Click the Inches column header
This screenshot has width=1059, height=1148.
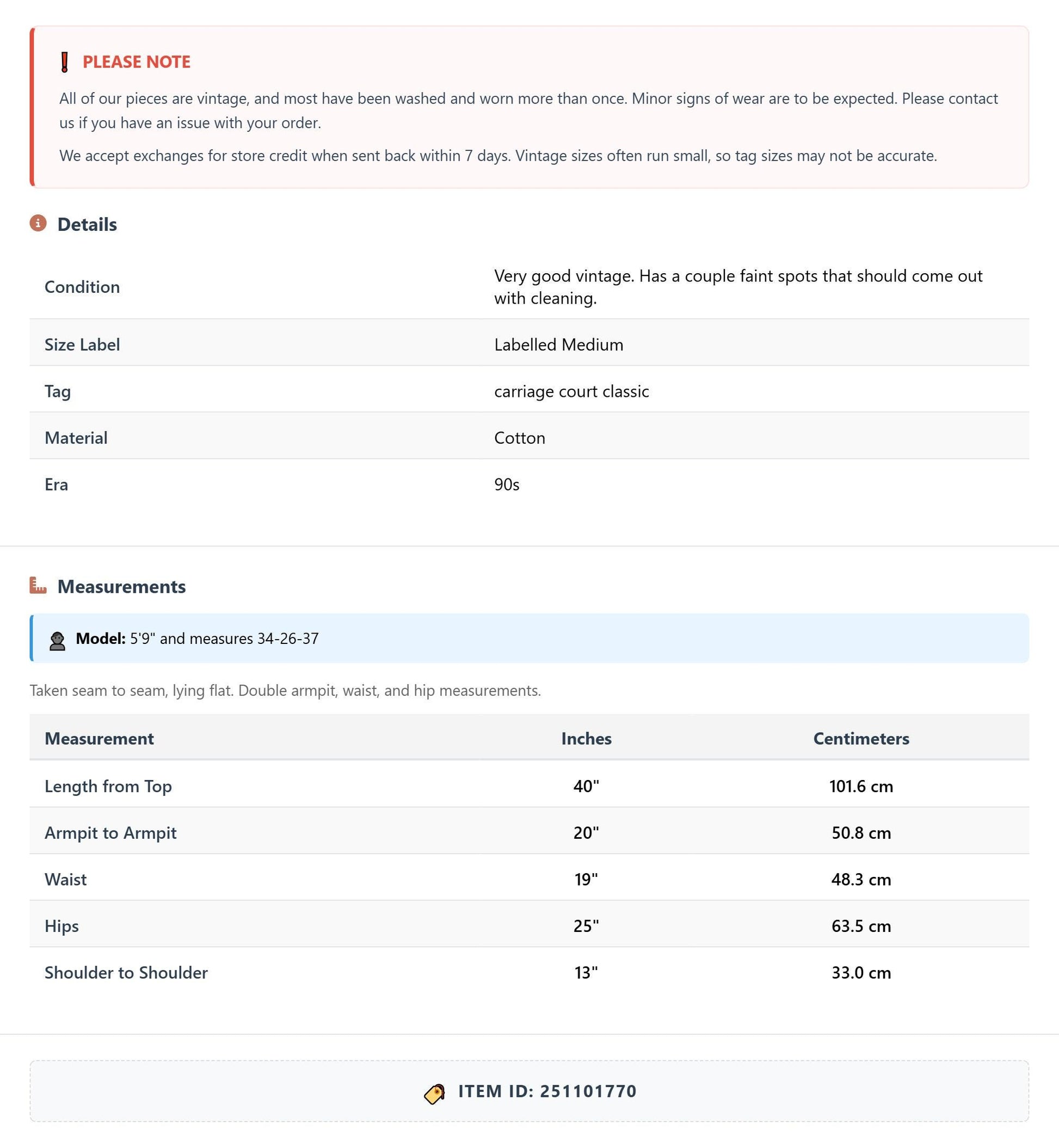586,738
